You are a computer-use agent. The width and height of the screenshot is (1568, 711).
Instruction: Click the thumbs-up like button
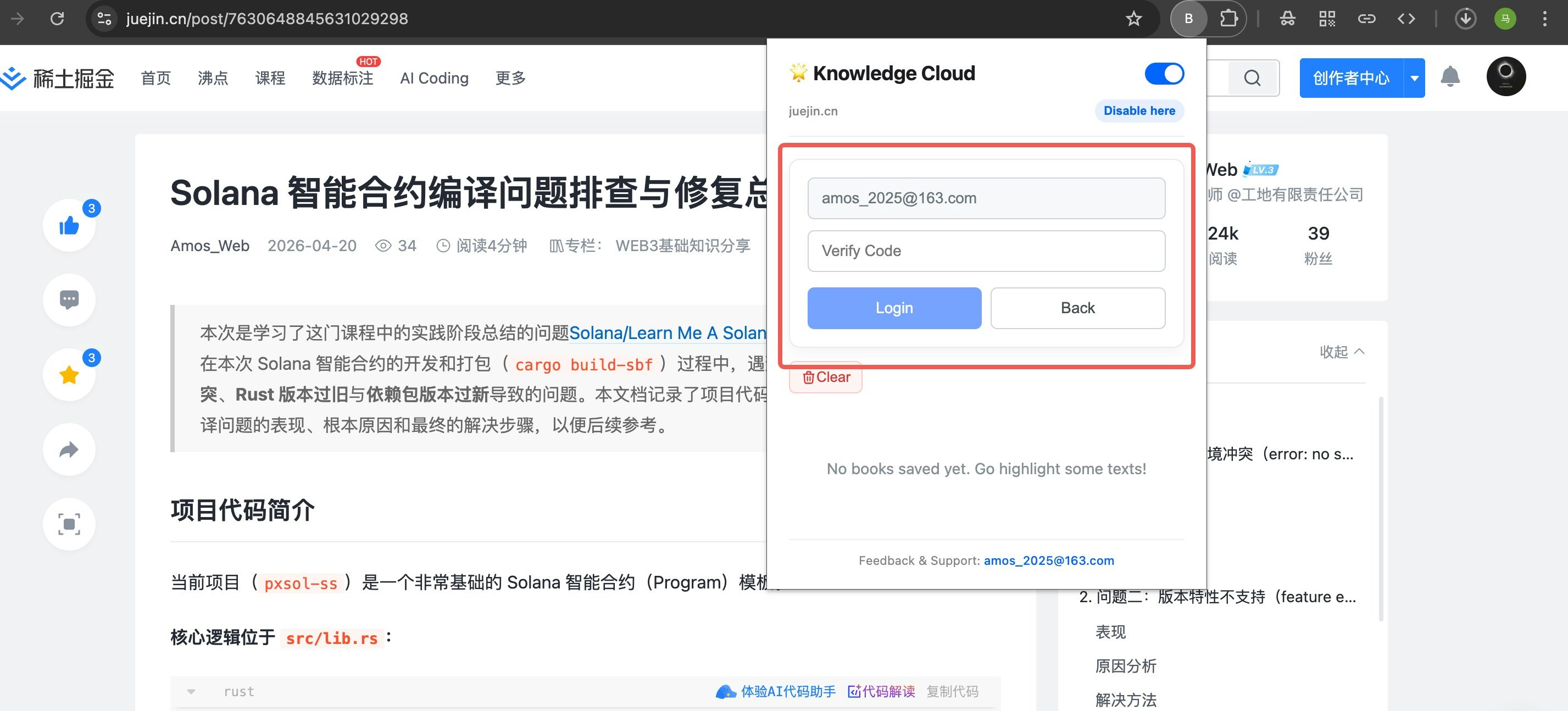69,226
